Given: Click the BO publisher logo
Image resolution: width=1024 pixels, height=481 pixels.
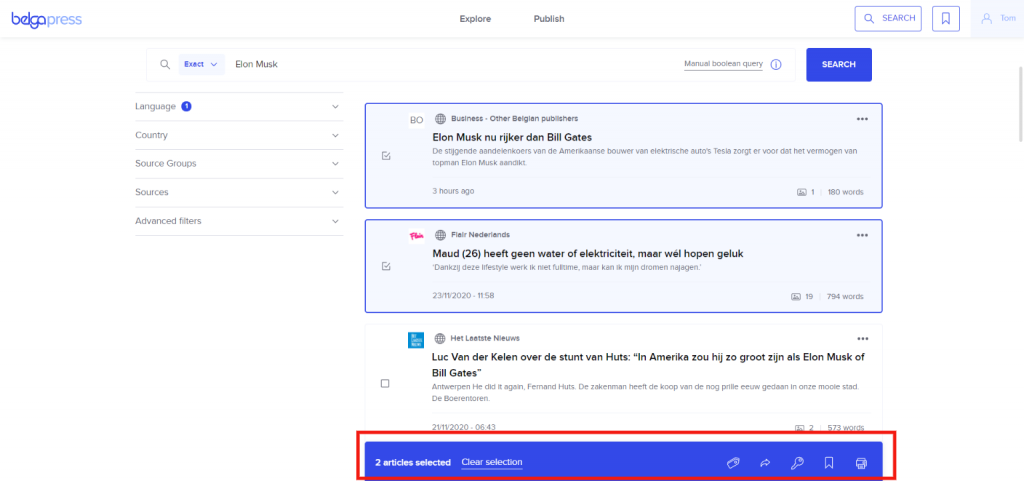Looking at the screenshot, I should 416,119.
